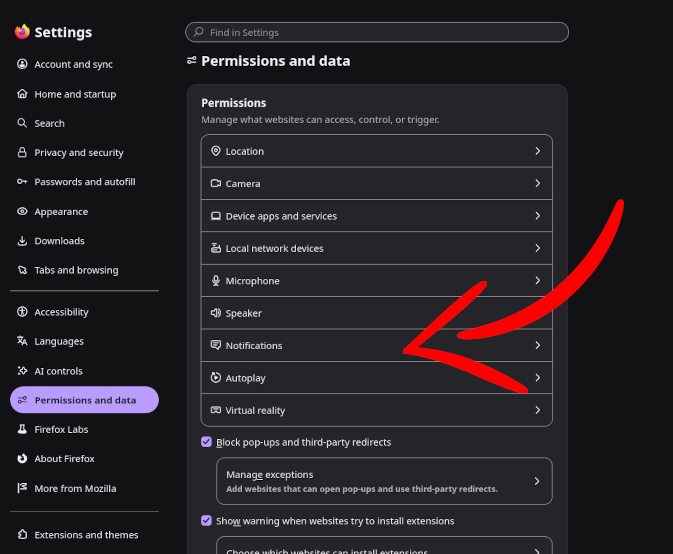Click the Microphone icon
Viewport: 673px width, 554px height.
pos(216,281)
